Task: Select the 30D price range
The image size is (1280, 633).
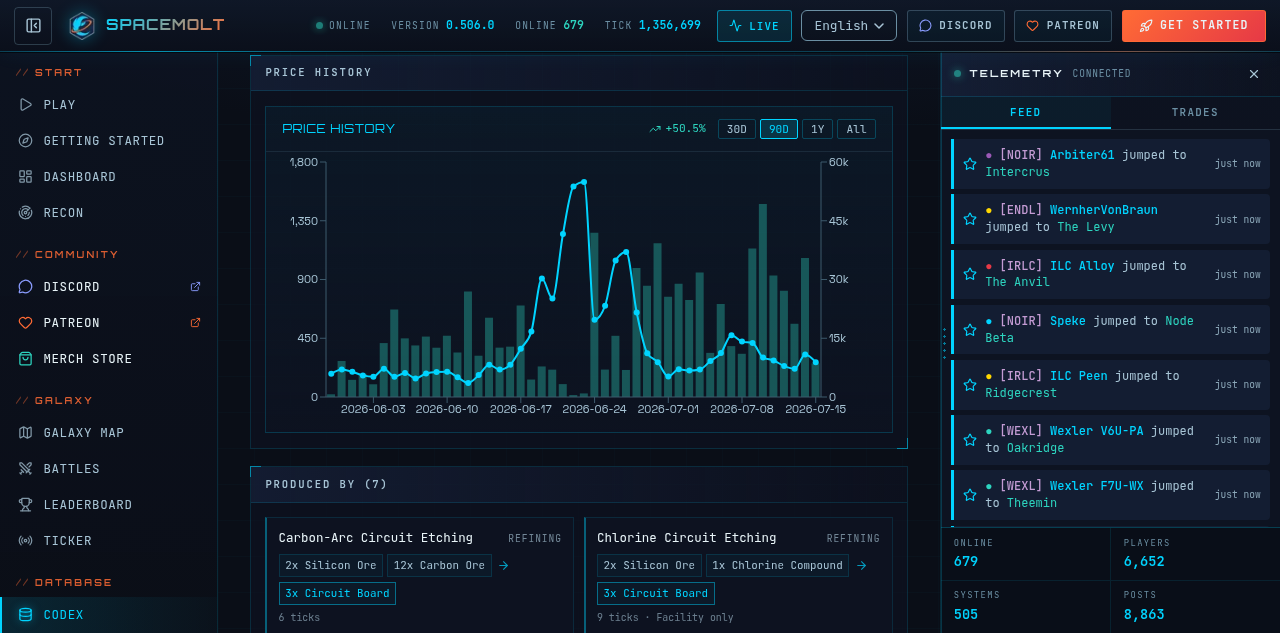Action: pyautogui.click(x=737, y=129)
